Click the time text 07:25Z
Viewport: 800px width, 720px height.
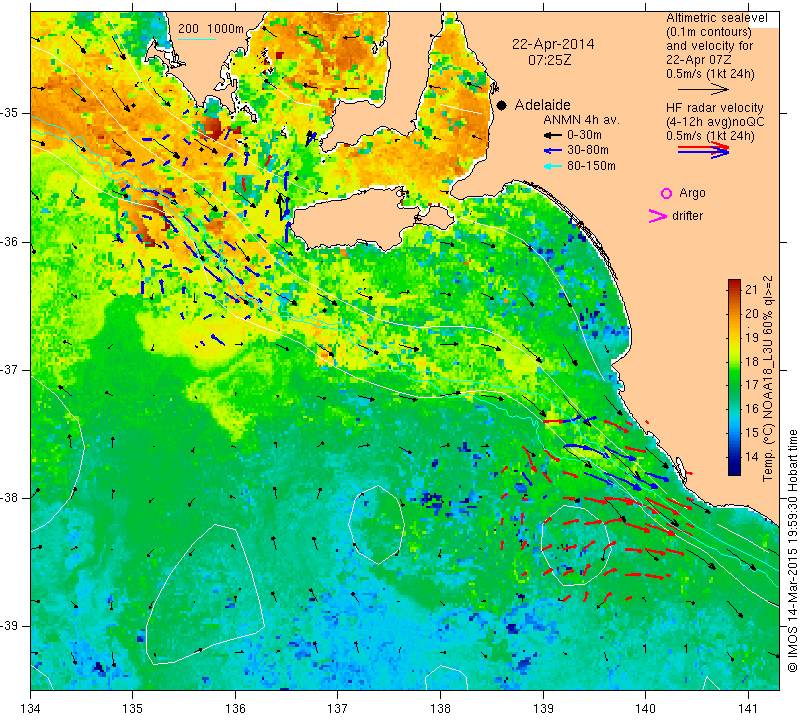pyautogui.click(x=549, y=60)
